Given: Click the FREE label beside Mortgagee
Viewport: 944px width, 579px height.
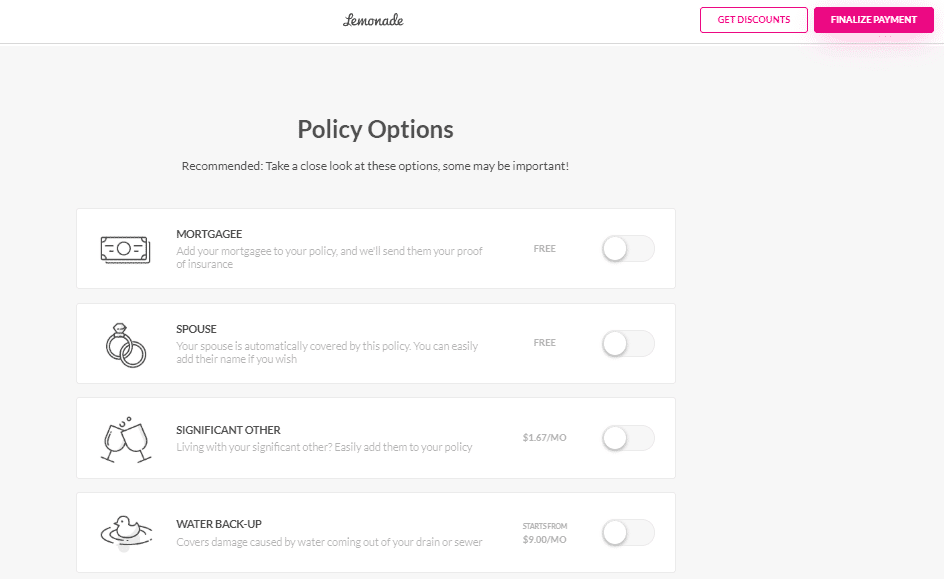Looking at the screenshot, I should pyautogui.click(x=544, y=248).
